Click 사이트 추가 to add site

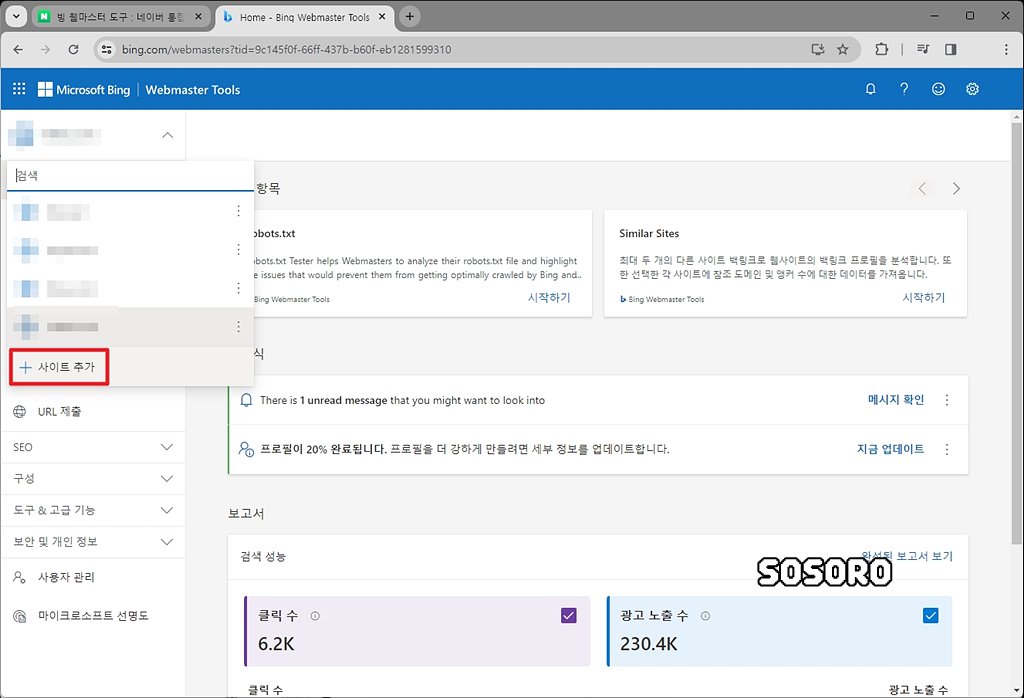(x=59, y=367)
